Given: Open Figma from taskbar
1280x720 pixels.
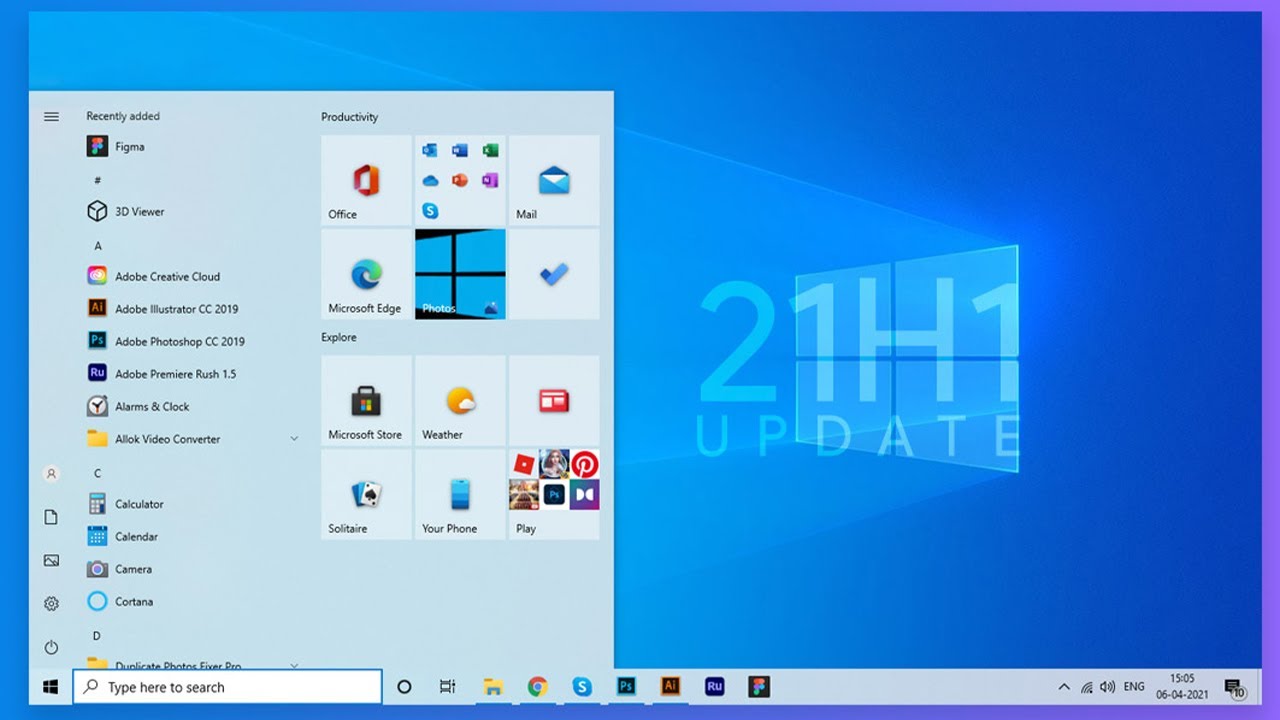Looking at the screenshot, I should [x=760, y=687].
